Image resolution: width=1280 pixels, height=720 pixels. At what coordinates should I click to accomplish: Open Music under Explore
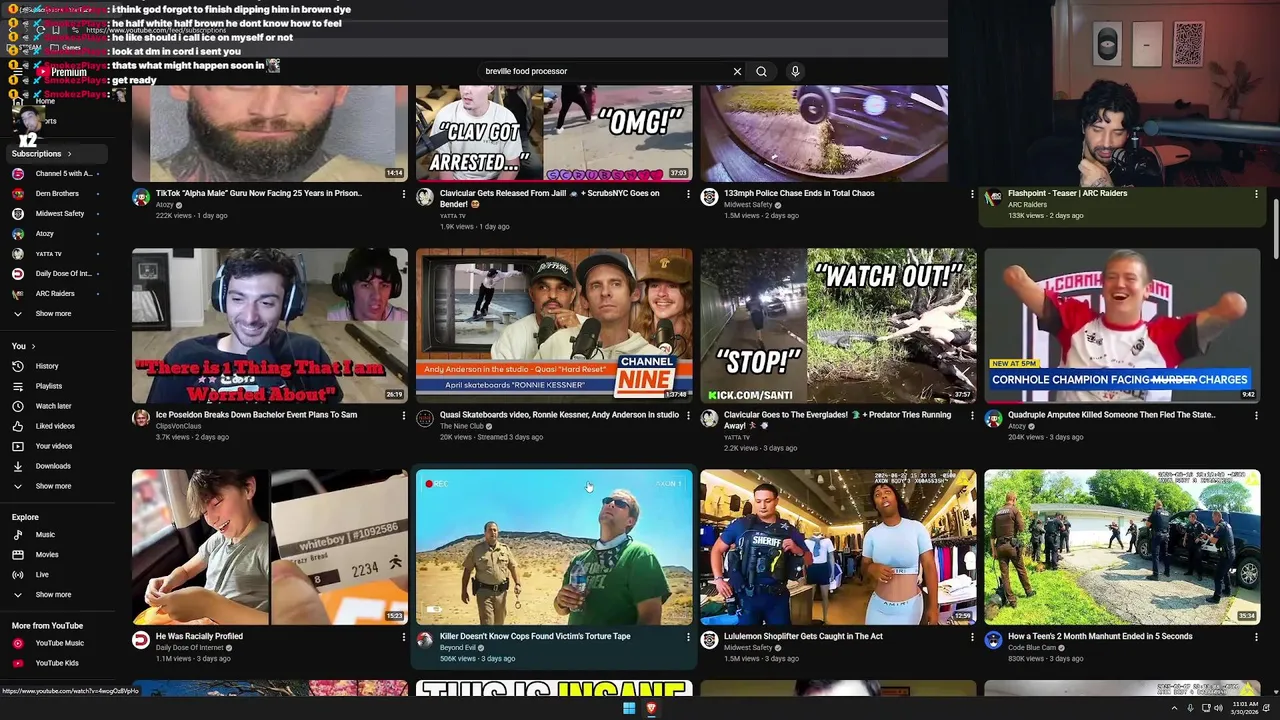coord(58,535)
